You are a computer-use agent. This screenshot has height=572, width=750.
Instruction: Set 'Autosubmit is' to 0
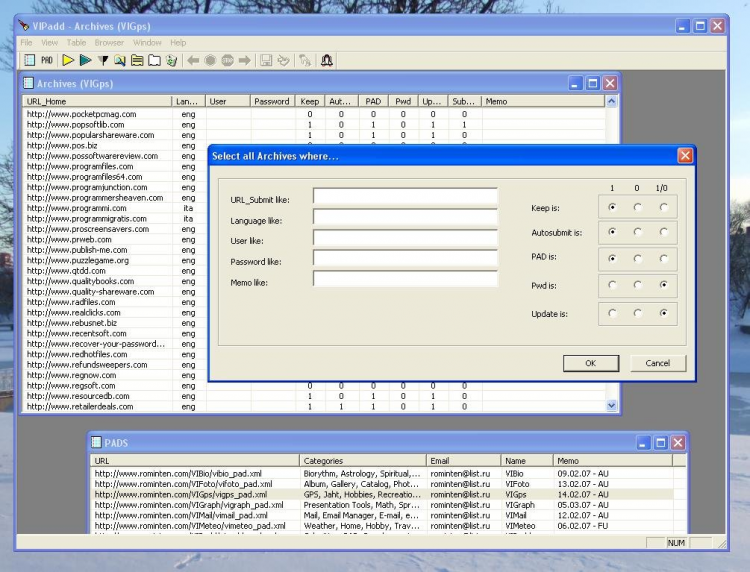(637, 232)
